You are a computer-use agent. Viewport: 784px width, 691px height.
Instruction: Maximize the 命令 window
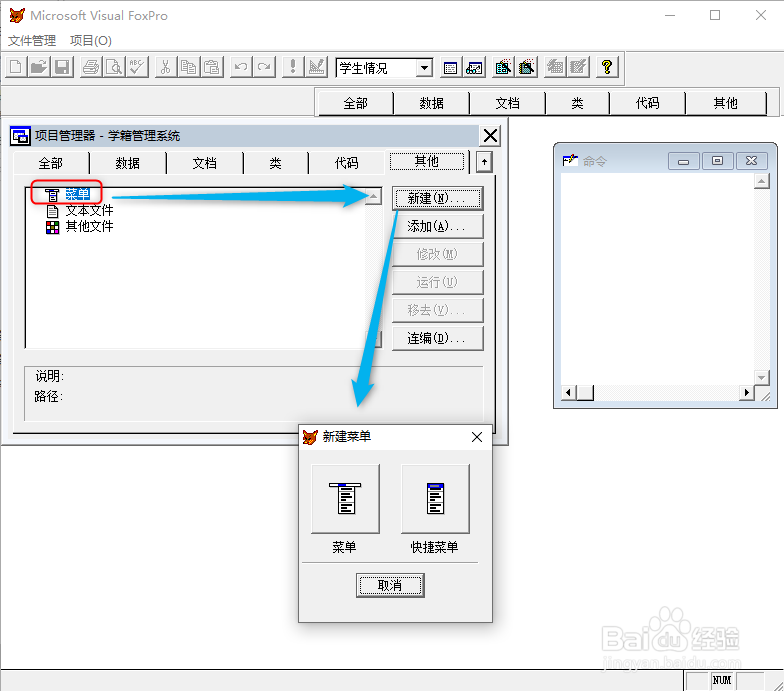pos(718,161)
